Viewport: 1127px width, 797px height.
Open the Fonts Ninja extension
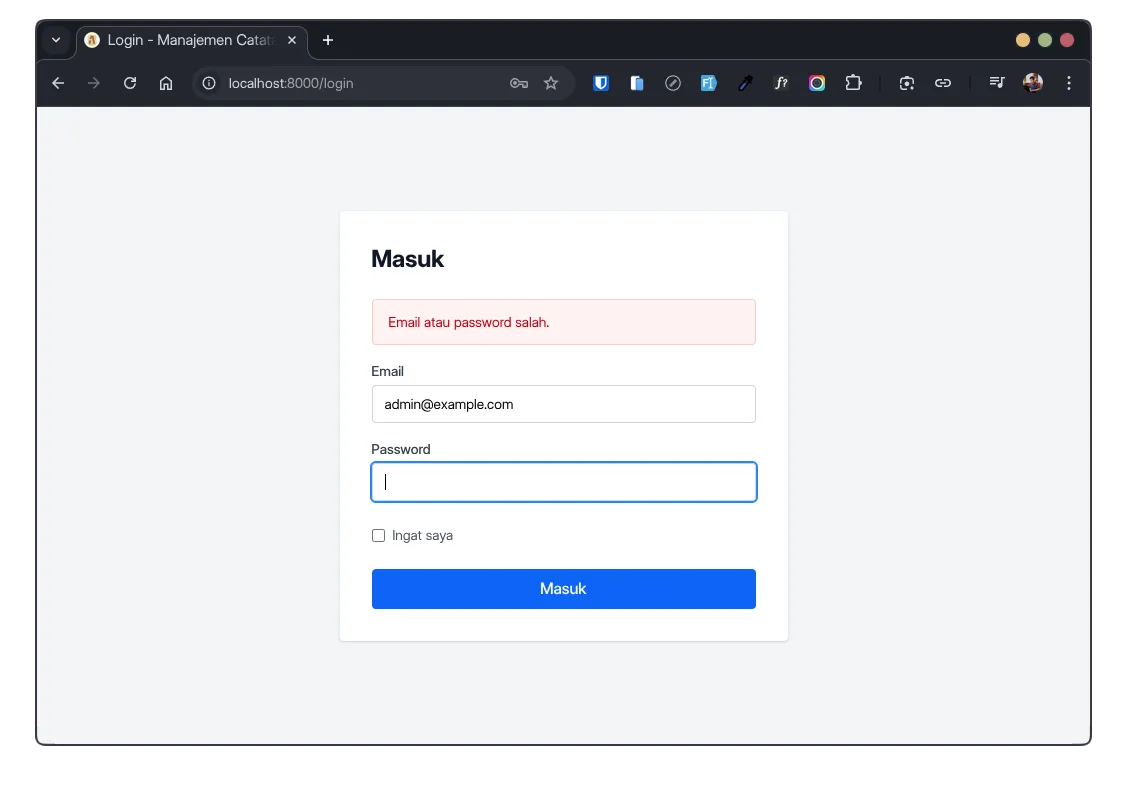pos(709,83)
